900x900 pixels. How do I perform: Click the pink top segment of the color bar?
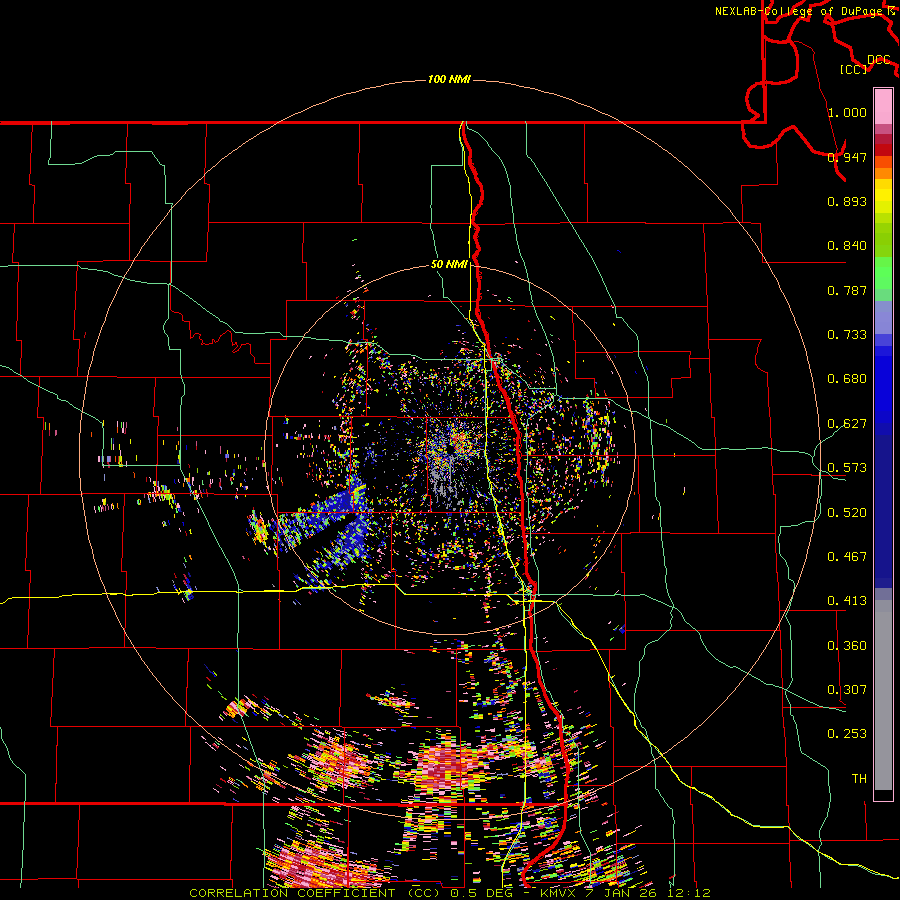point(883,106)
